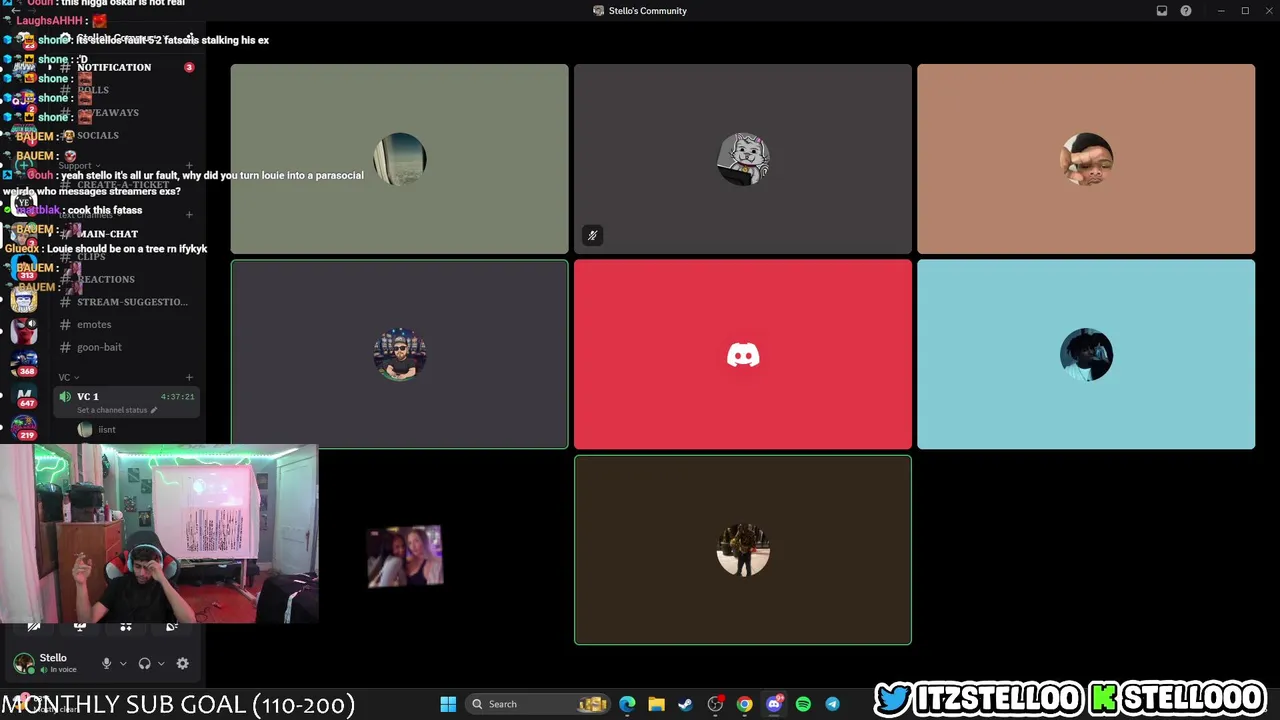Open the server with the 219 badge

tap(25, 428)
